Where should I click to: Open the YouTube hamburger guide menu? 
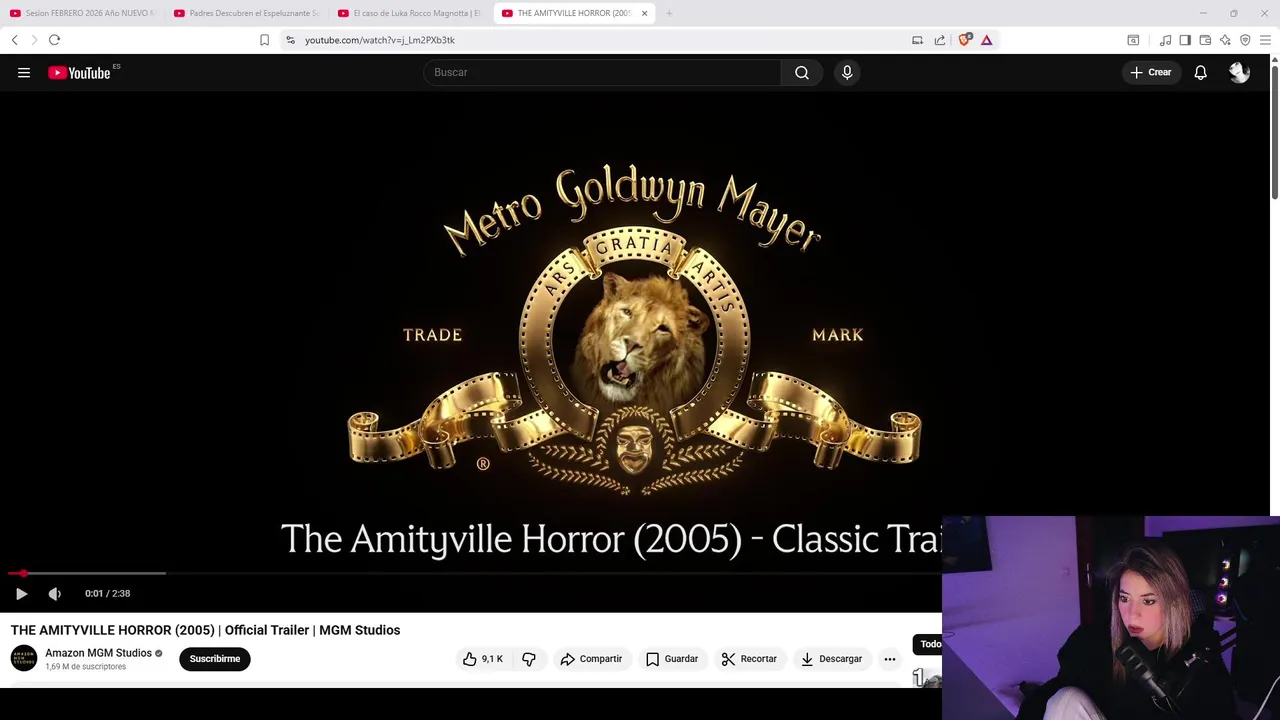(x=24, y=72)
